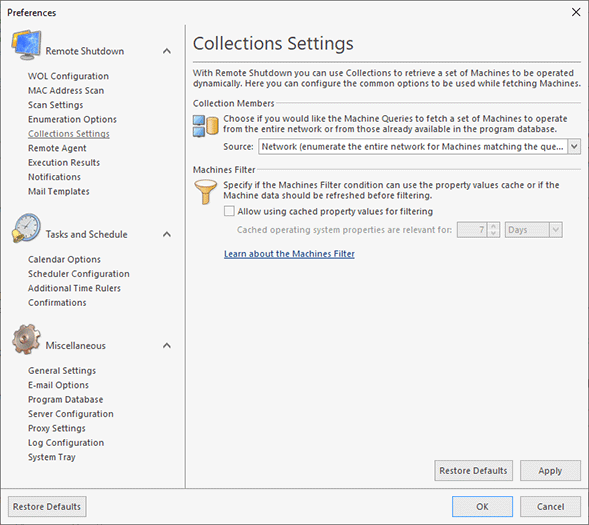Screen dimensions: 589x525
Task: Select Enumeration Options
Action: [72, 119]
